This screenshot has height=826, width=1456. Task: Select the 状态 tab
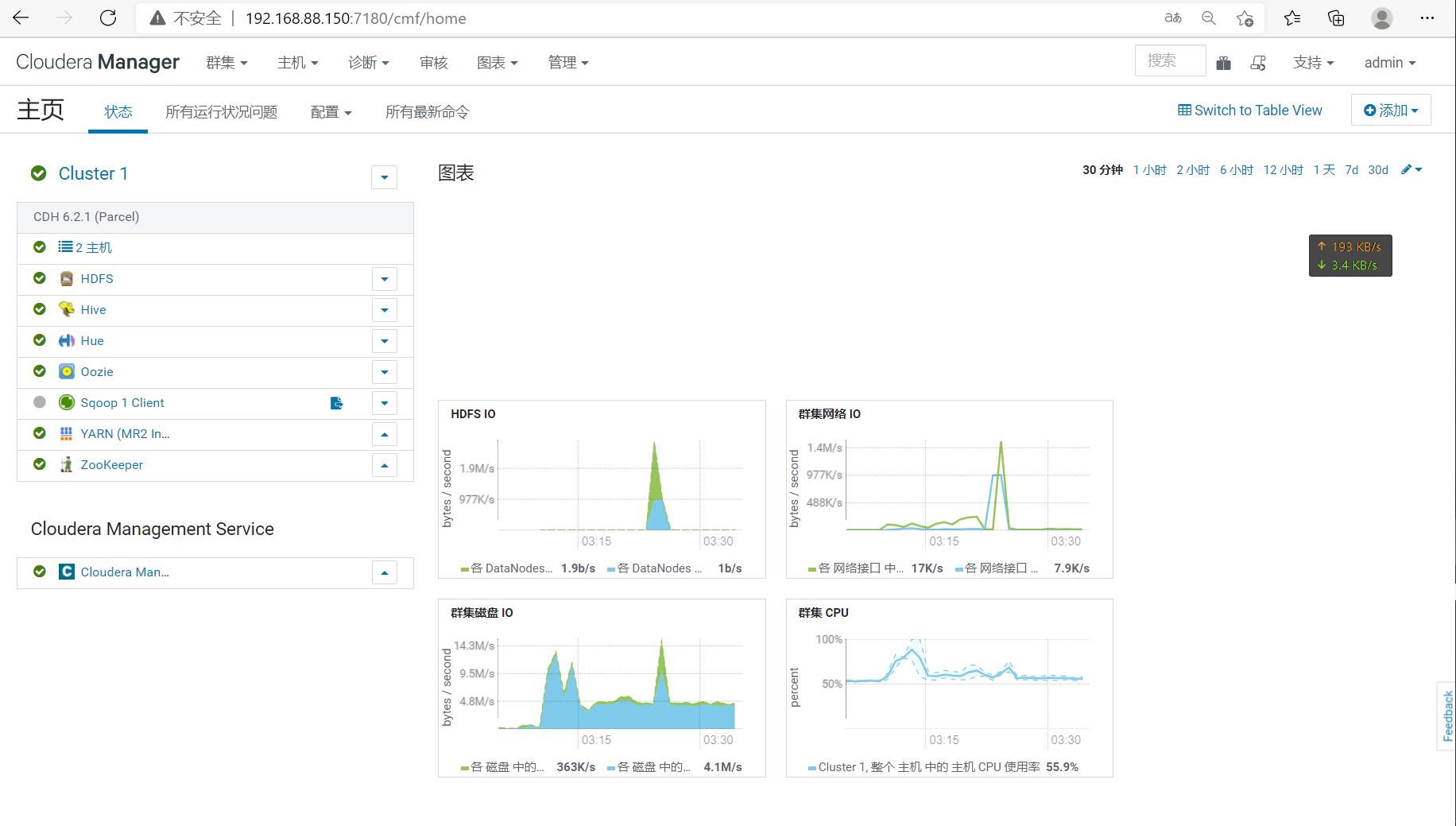[118, 111]
